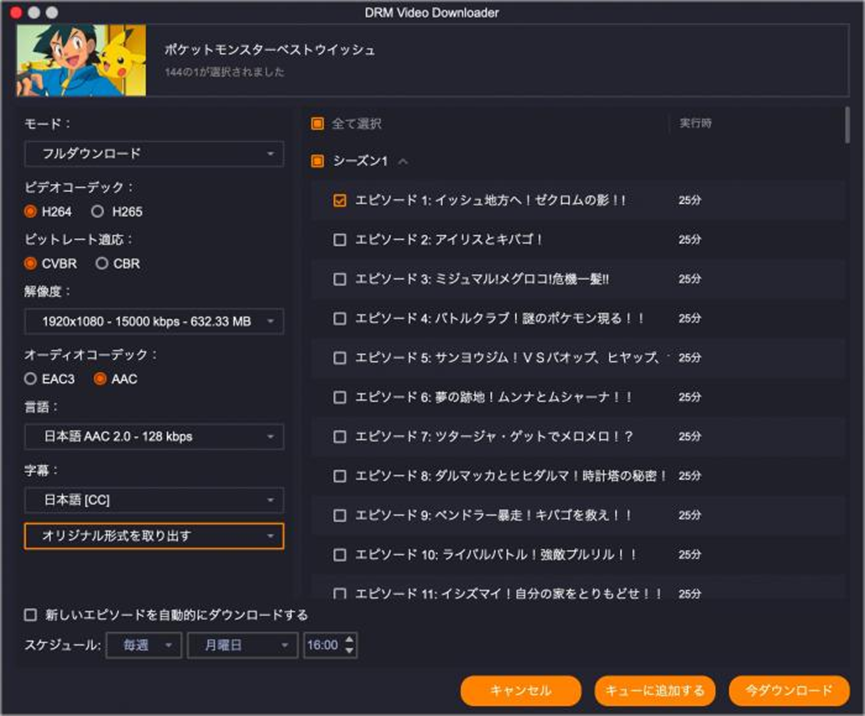Click the 実行時 column header
This screenshot has height=716, width=865.
[695, 124]
